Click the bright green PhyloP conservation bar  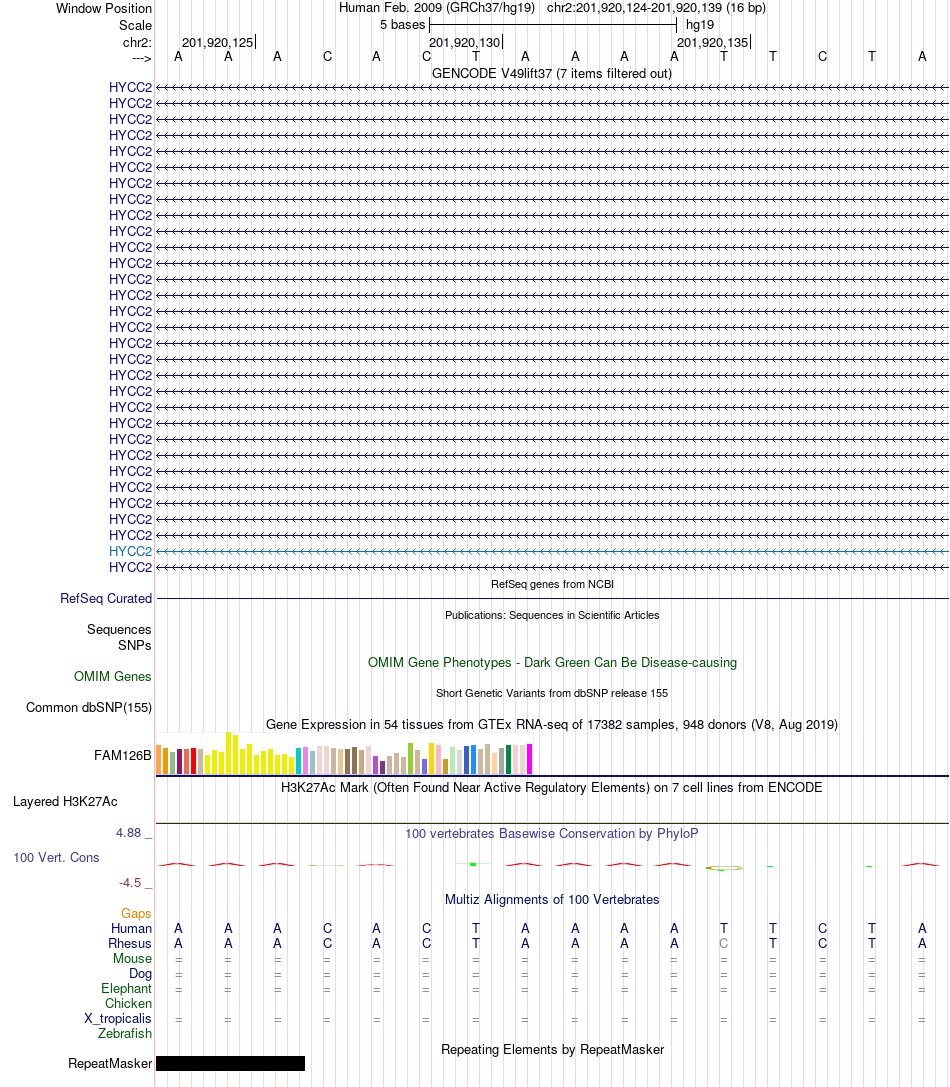click(x=473, y=864)
